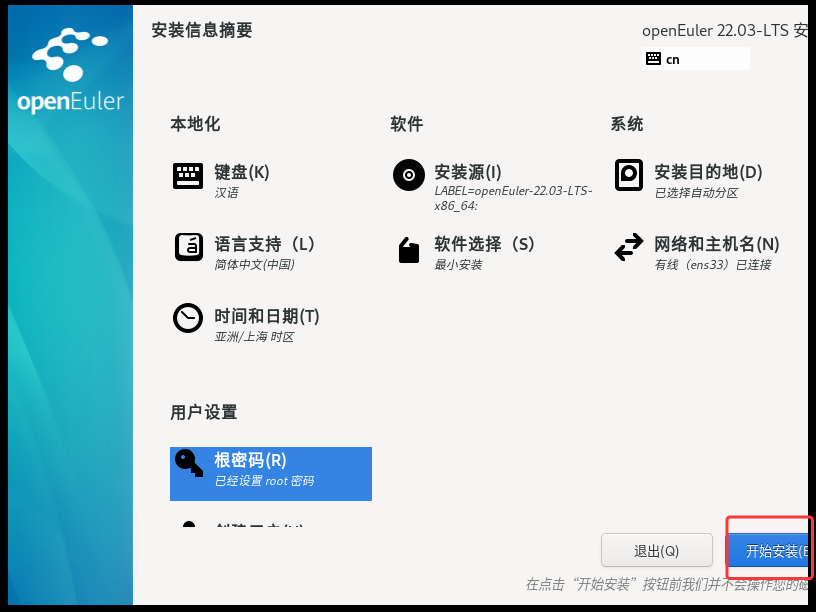
Task: Click the 已选择自动分区 partitioning status text
Action: [696, 193]
